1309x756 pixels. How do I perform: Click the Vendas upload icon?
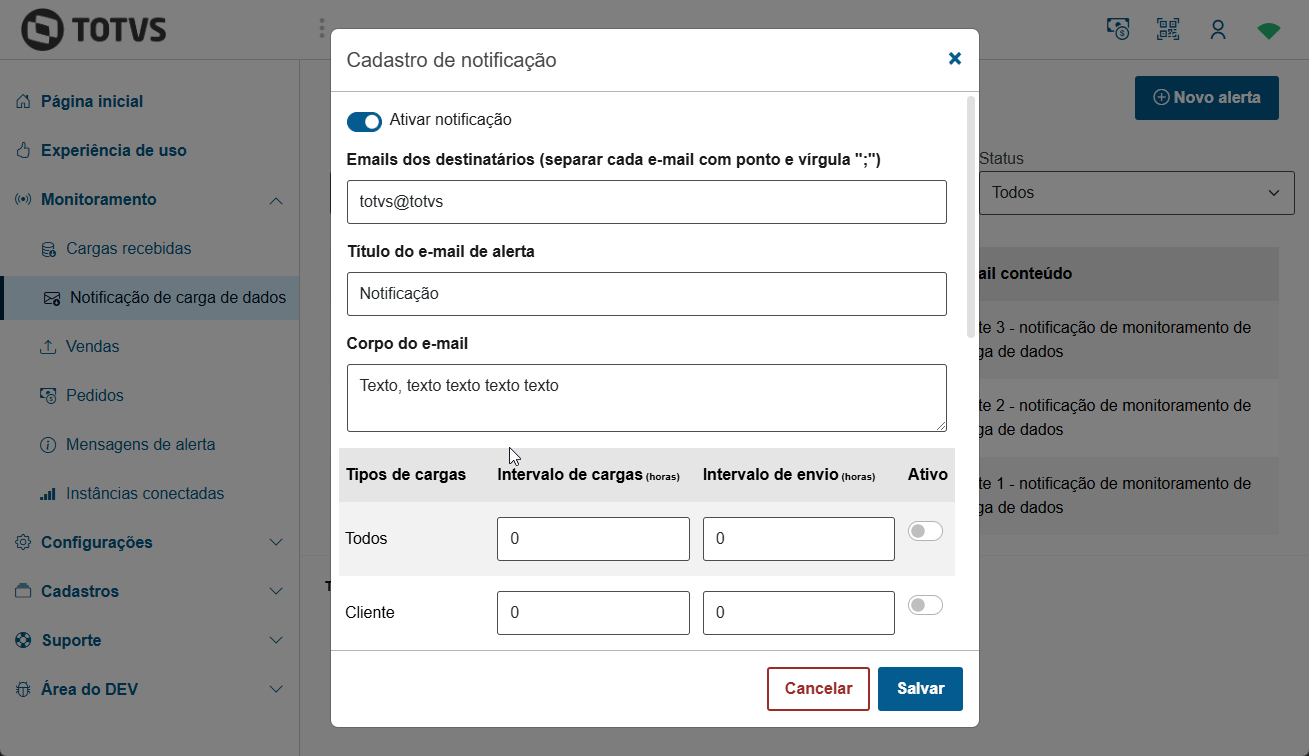[x=48, y=346]
